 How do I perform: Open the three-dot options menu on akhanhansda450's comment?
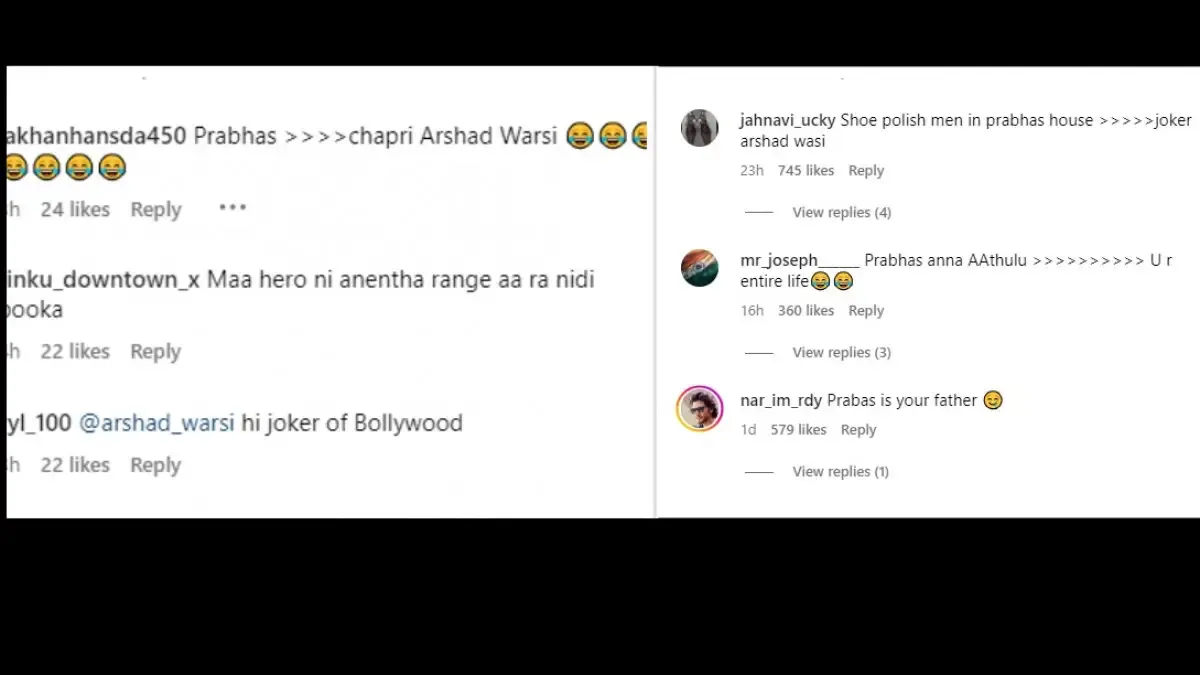pos(232,207)
